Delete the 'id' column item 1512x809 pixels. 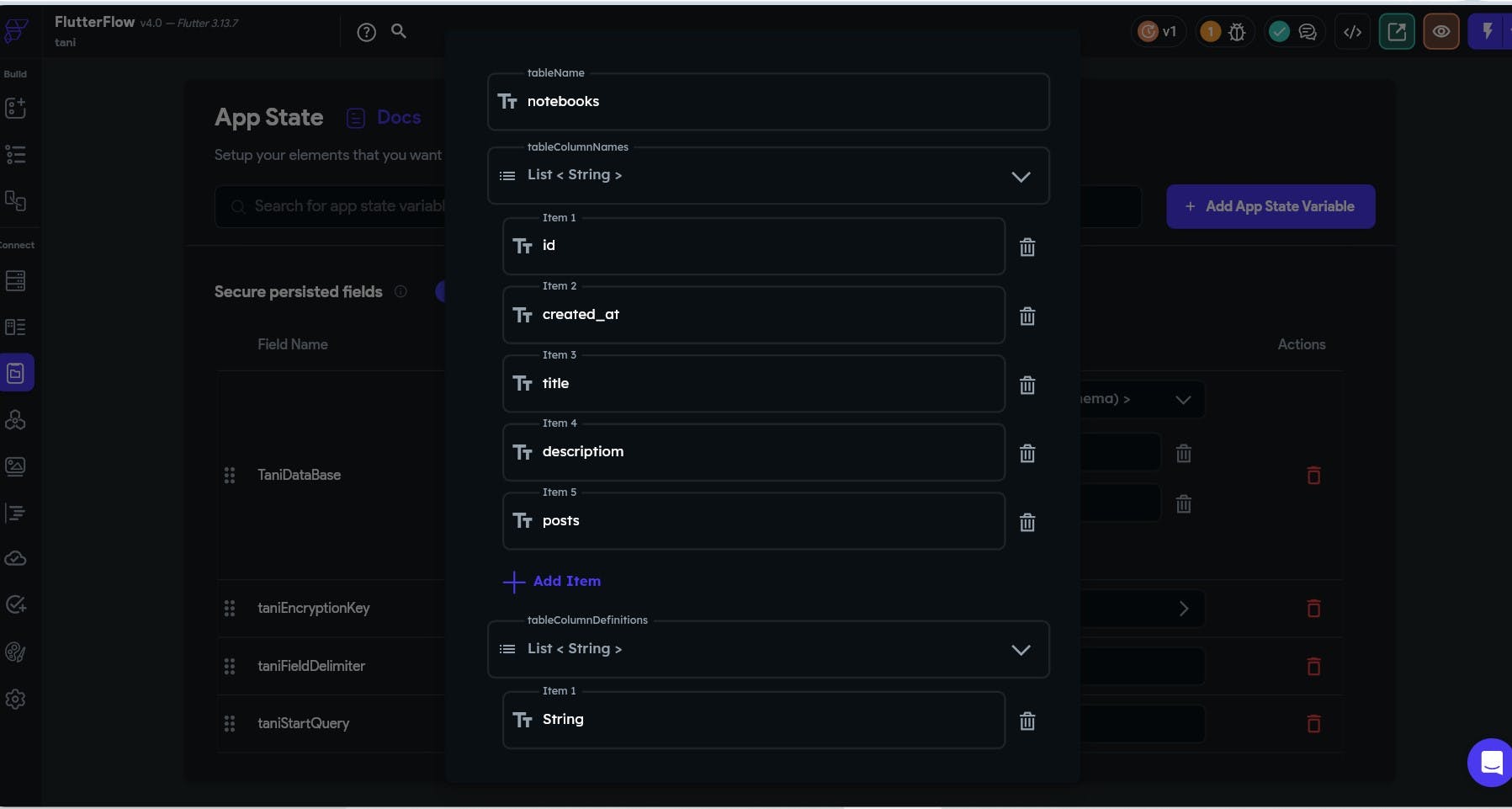tap(1027, 247)
